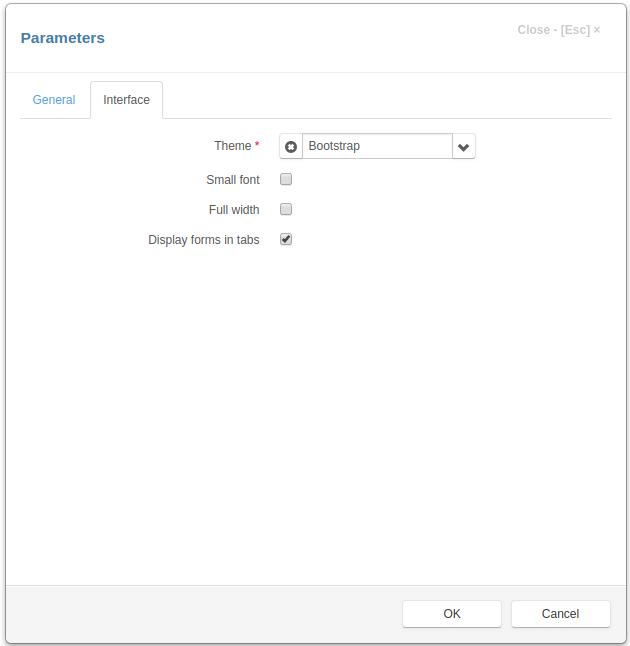Expand the Theme dropdown arrow
Image resolution: width=630 pixels, height=646 pixels.
(464, 146)
